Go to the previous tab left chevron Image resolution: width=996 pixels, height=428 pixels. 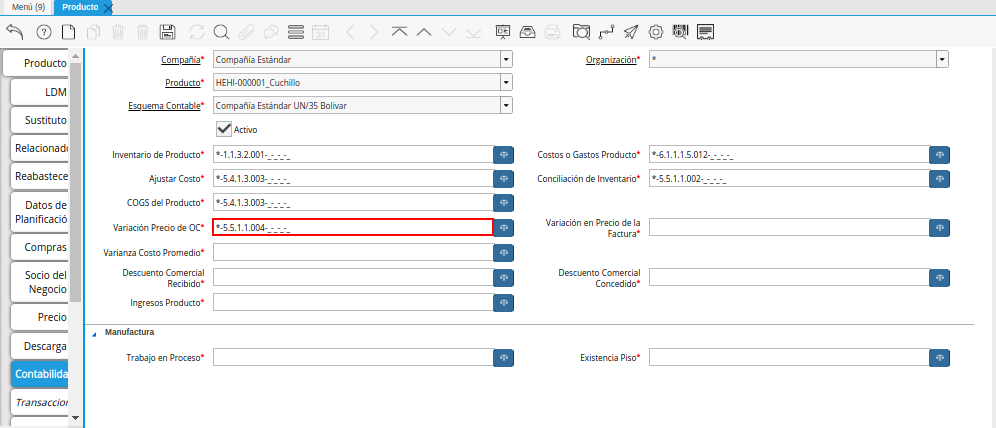click(x=349, y=32)
